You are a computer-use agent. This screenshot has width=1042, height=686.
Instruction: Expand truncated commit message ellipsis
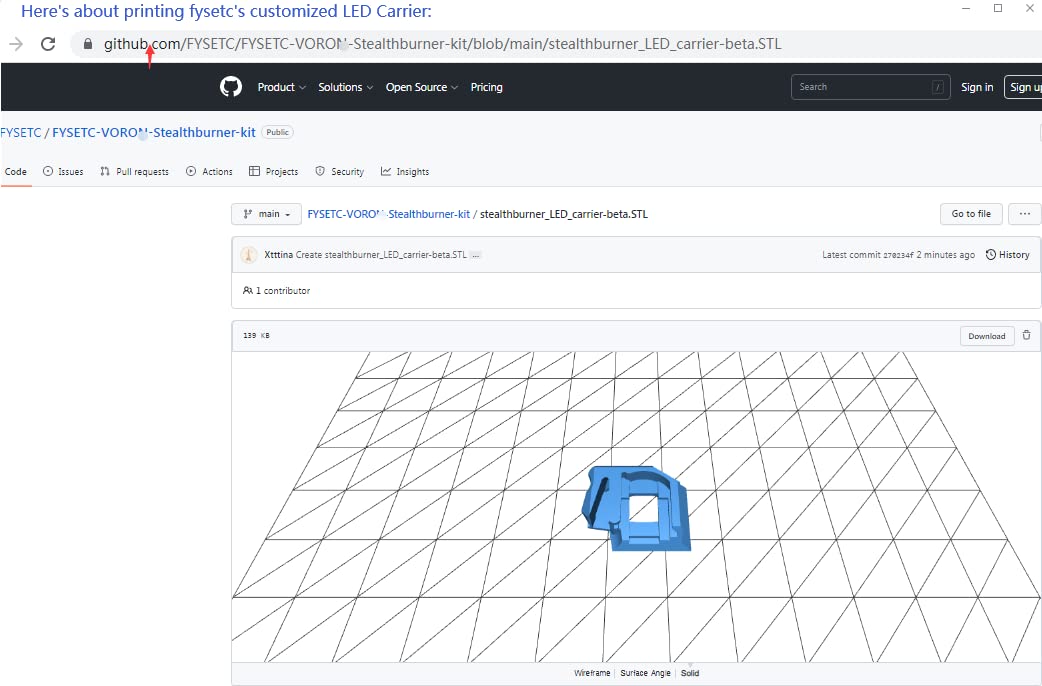[476, 255]
